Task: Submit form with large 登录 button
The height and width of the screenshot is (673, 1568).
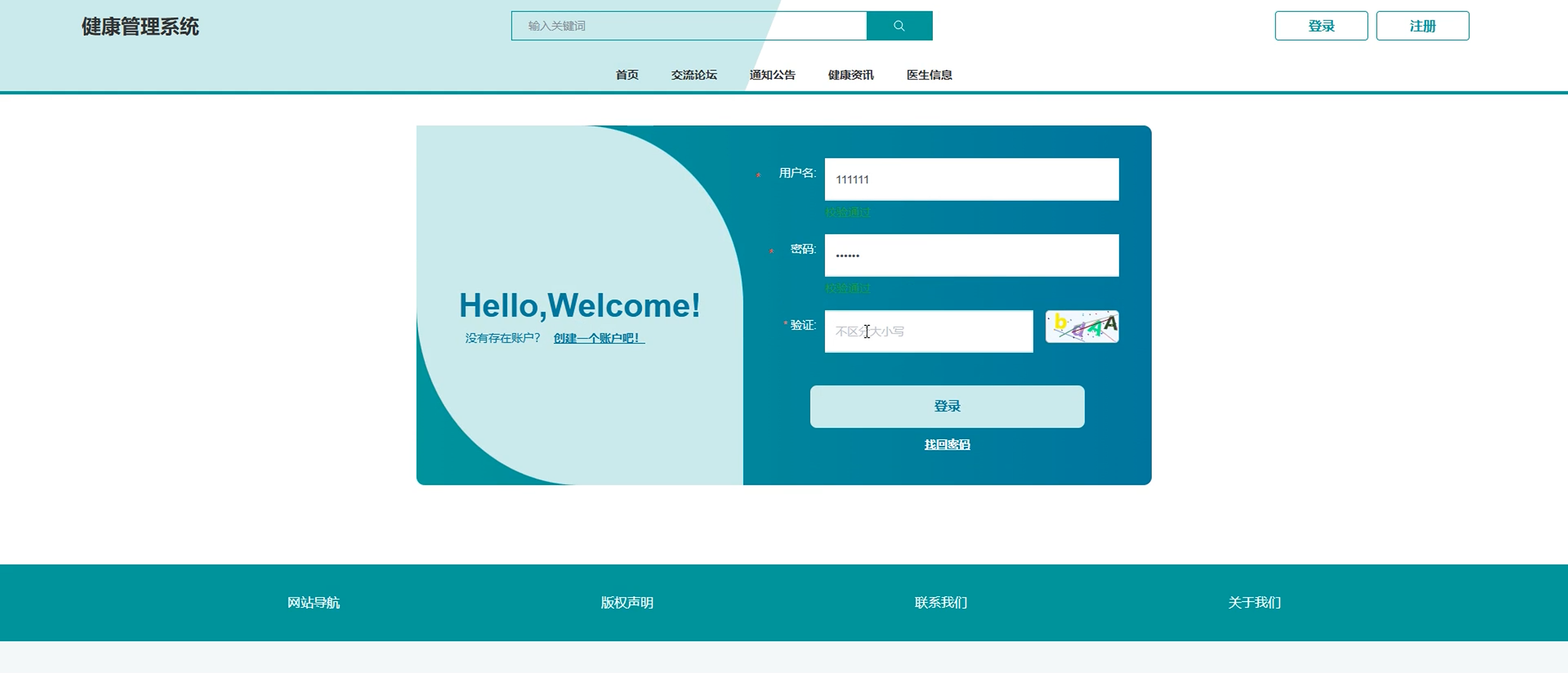Action: (947, 406)
